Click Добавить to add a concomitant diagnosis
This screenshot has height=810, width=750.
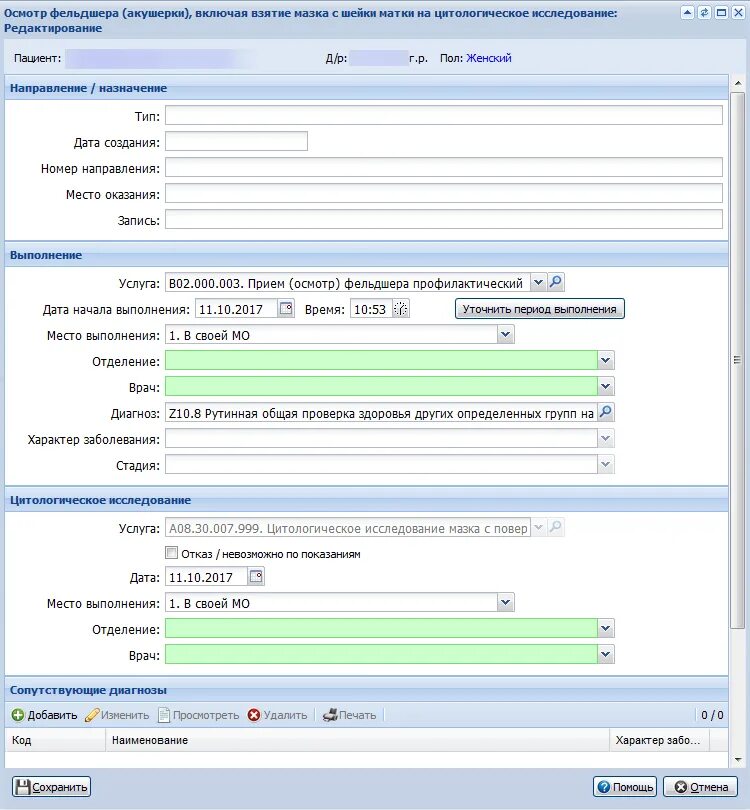tap(44, 715)
